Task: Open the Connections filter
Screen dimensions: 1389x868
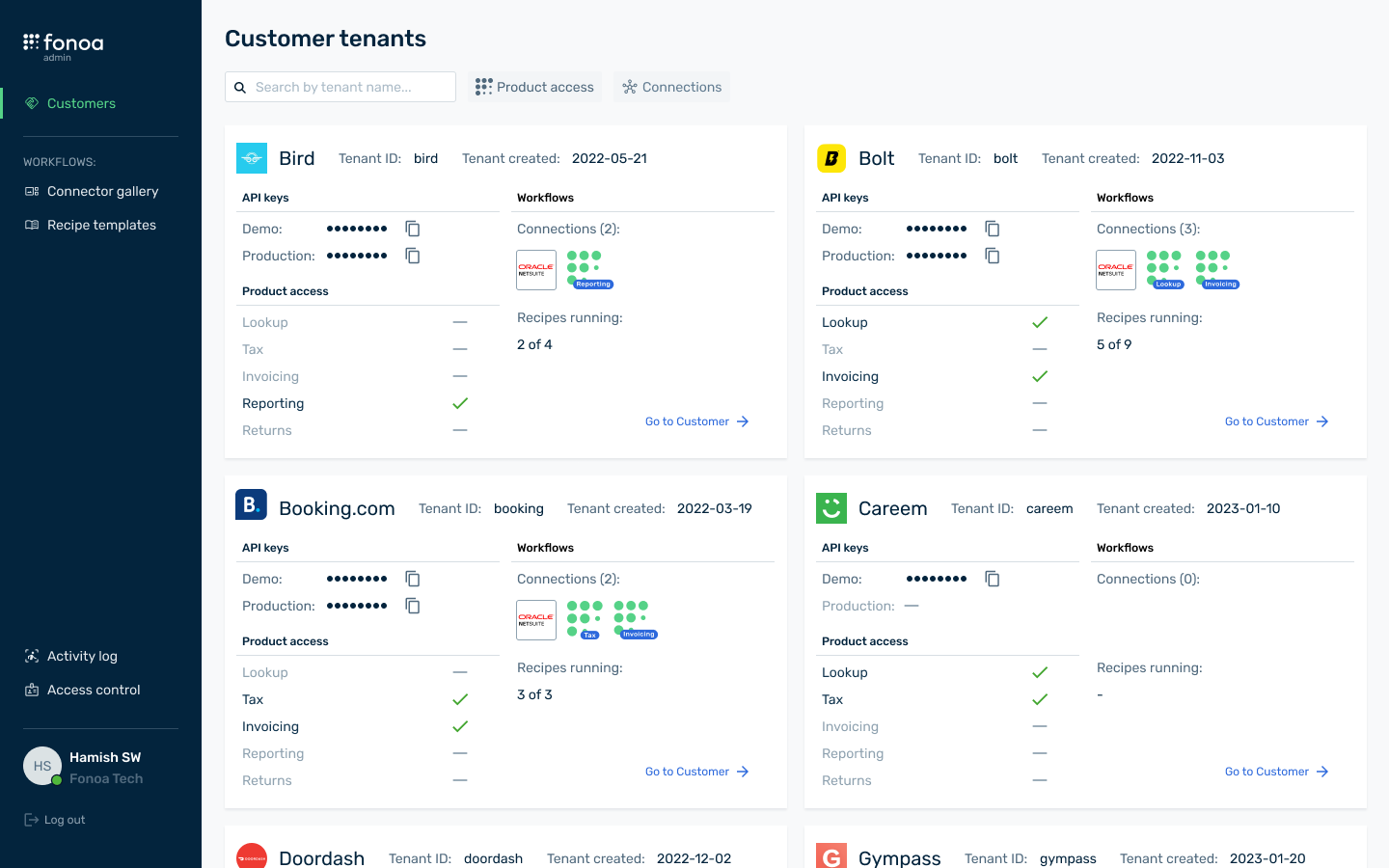Action: (671, 87)
